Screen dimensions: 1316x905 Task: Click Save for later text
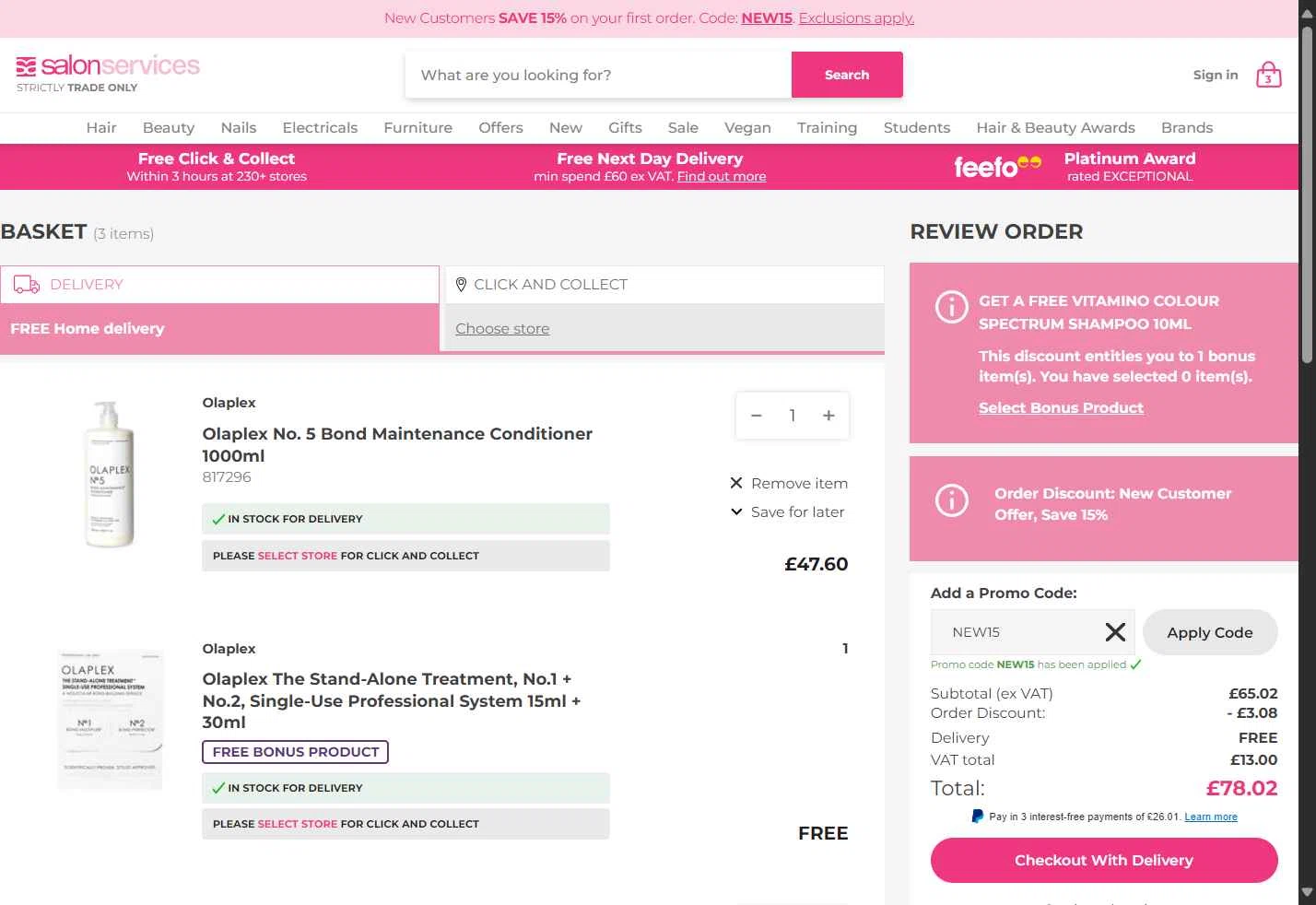[x=797, y=511]
